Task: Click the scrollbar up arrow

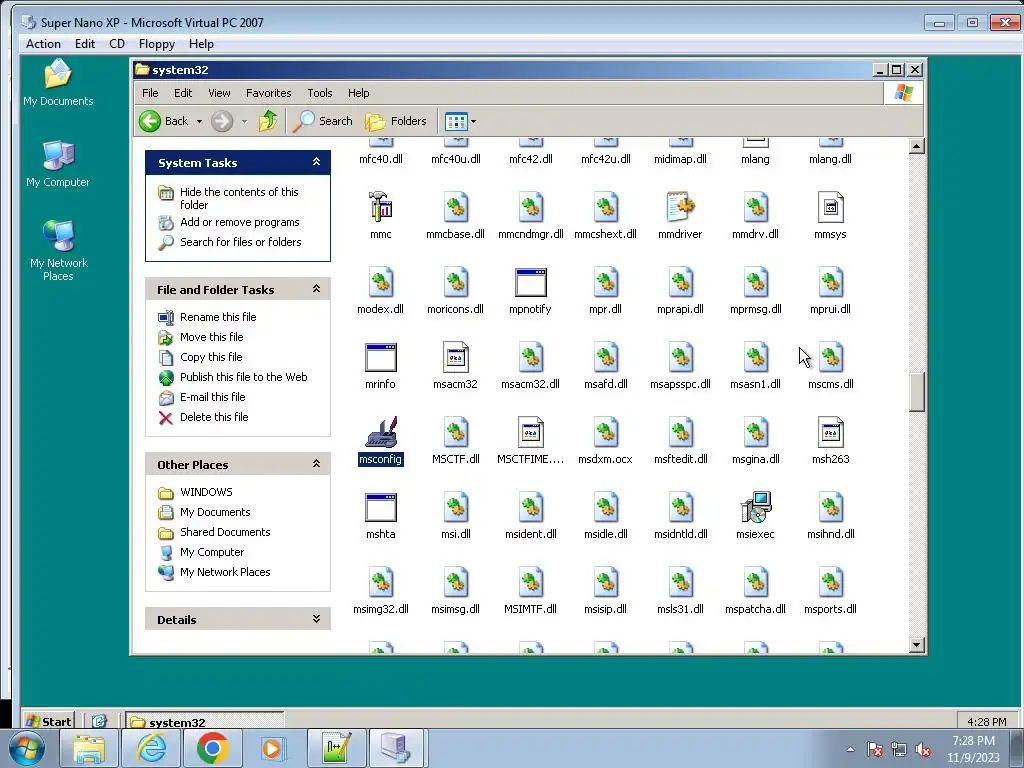Action: tap(916, 146)
